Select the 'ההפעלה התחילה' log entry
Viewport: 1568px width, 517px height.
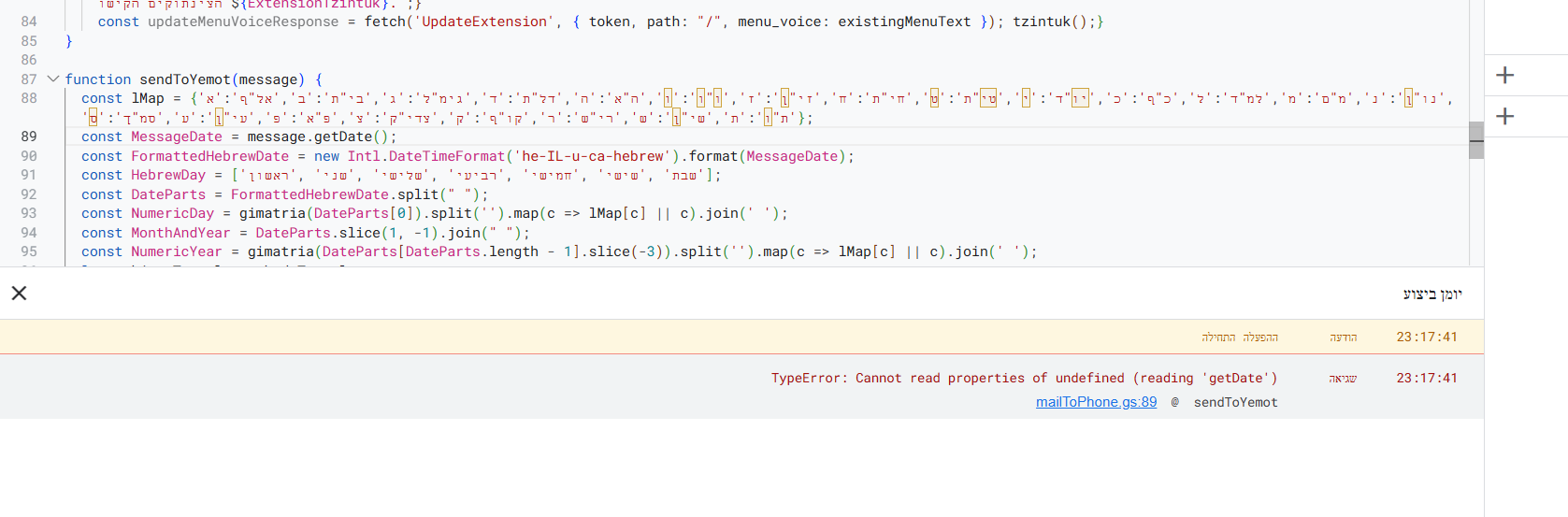1239,337
